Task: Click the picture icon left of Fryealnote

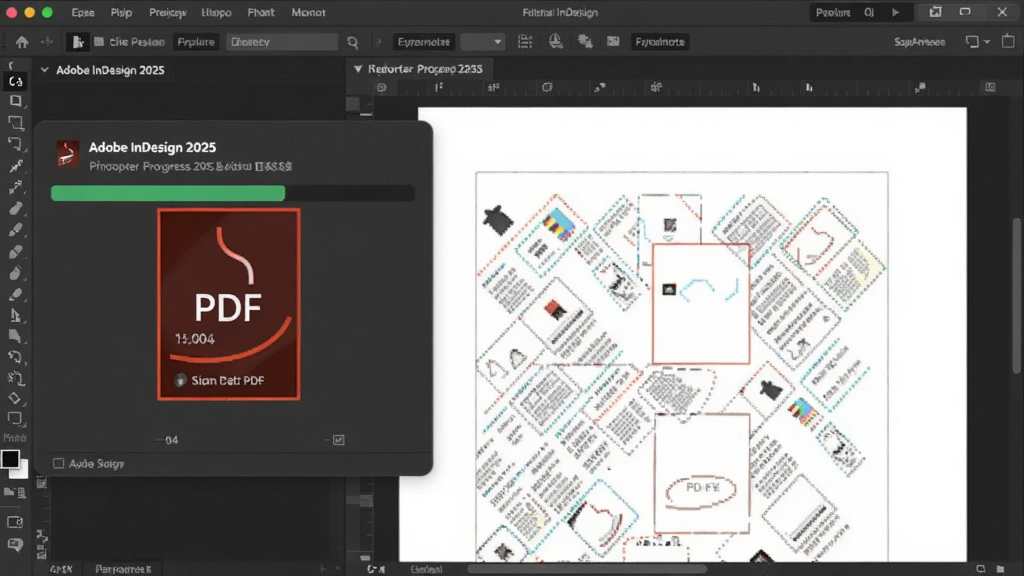Action: [x=613, y=42]
